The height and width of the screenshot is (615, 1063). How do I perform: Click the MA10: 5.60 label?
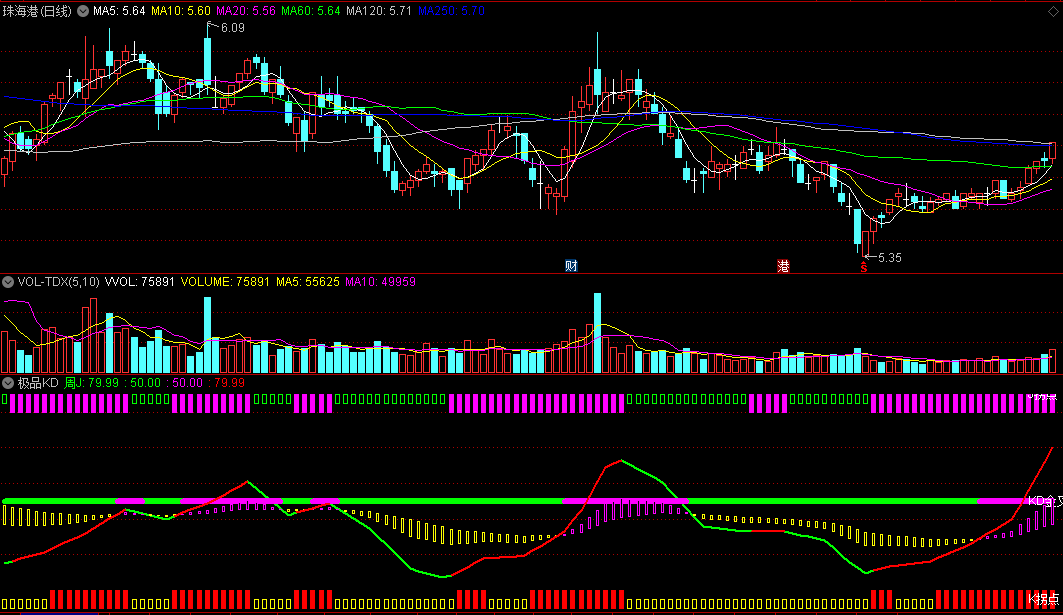[x=180, y=11]
